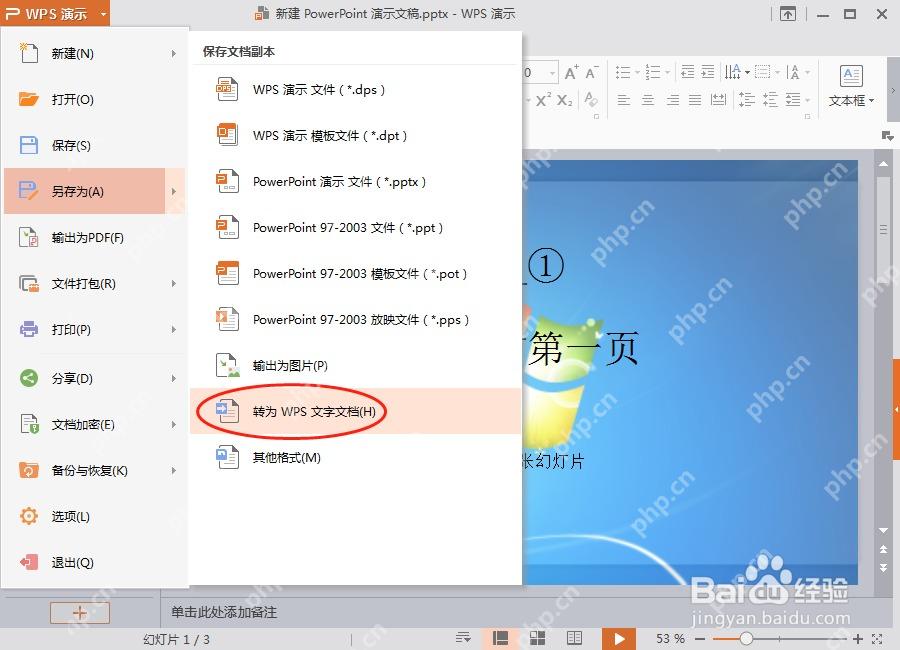Open 选项(L) settings entry
This screenshot has height=650, width=900.
point(94,516)
